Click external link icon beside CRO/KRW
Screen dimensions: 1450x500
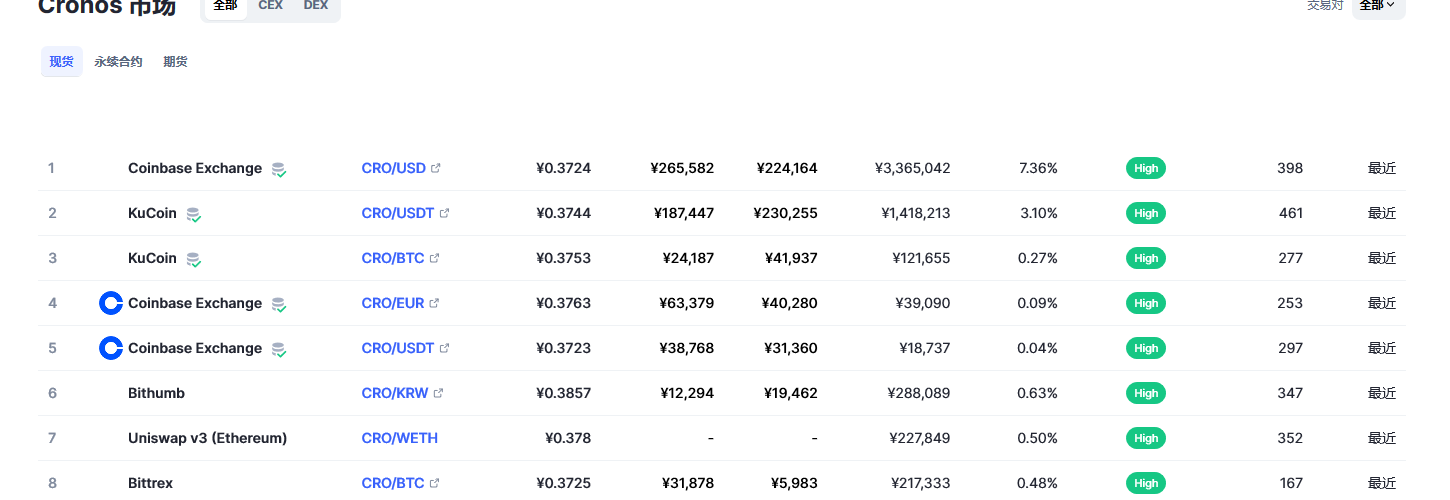[438, 393]
